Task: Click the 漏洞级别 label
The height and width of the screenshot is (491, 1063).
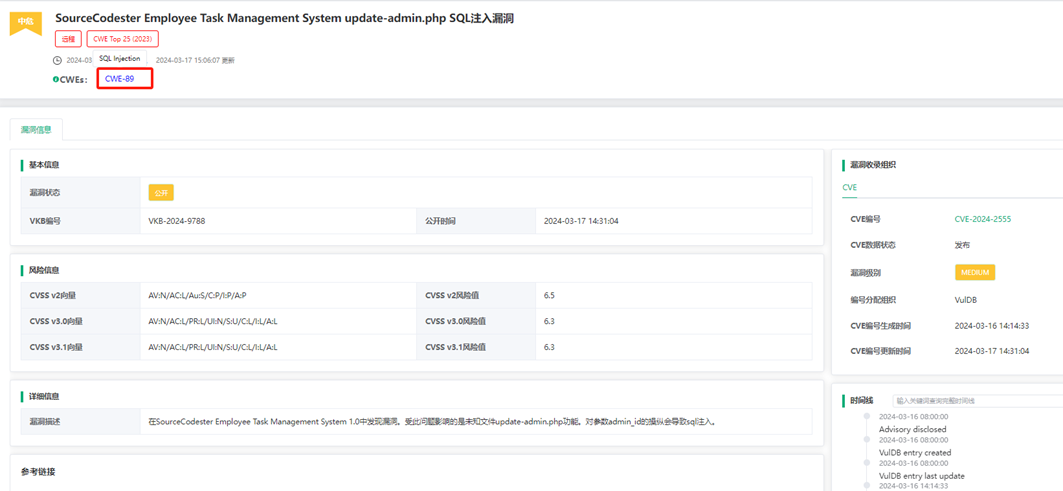Action: (x=865, y=273)
